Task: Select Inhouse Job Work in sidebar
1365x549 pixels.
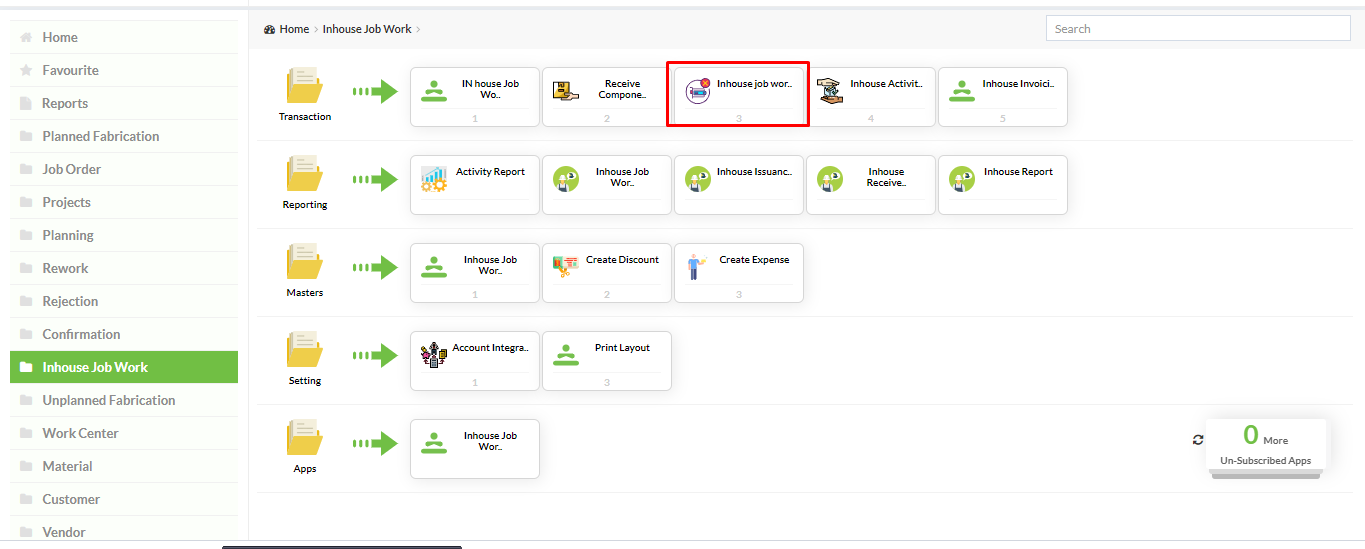Action: [x=124, y=367]
